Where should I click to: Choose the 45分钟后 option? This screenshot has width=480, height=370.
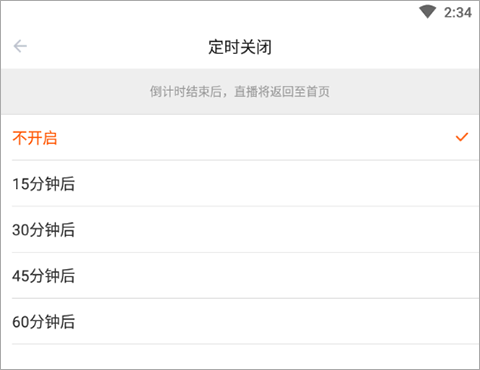click(240, 276)
